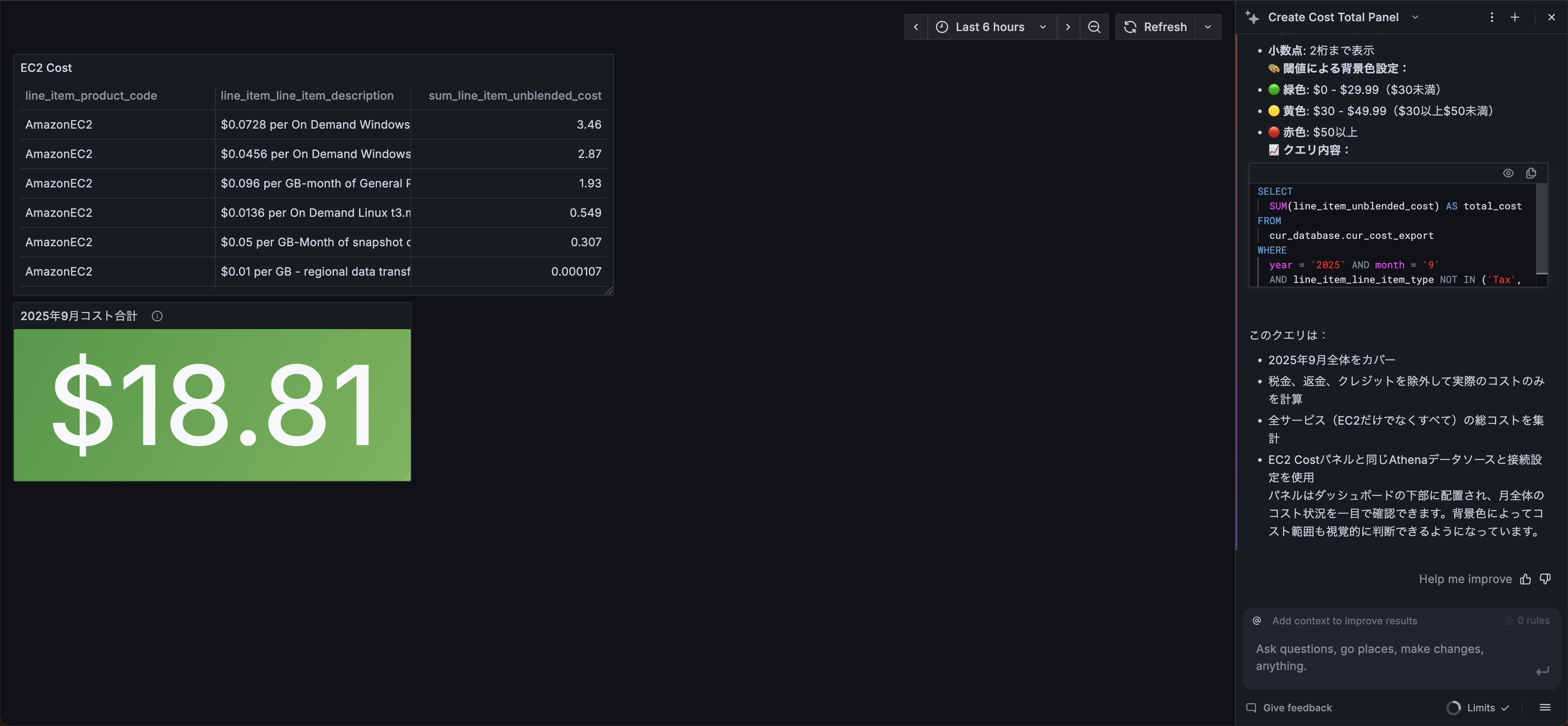Open the assistant three-dot options menu
1568x726 pixels.
pyautogui.click(x=1491, y=17)
